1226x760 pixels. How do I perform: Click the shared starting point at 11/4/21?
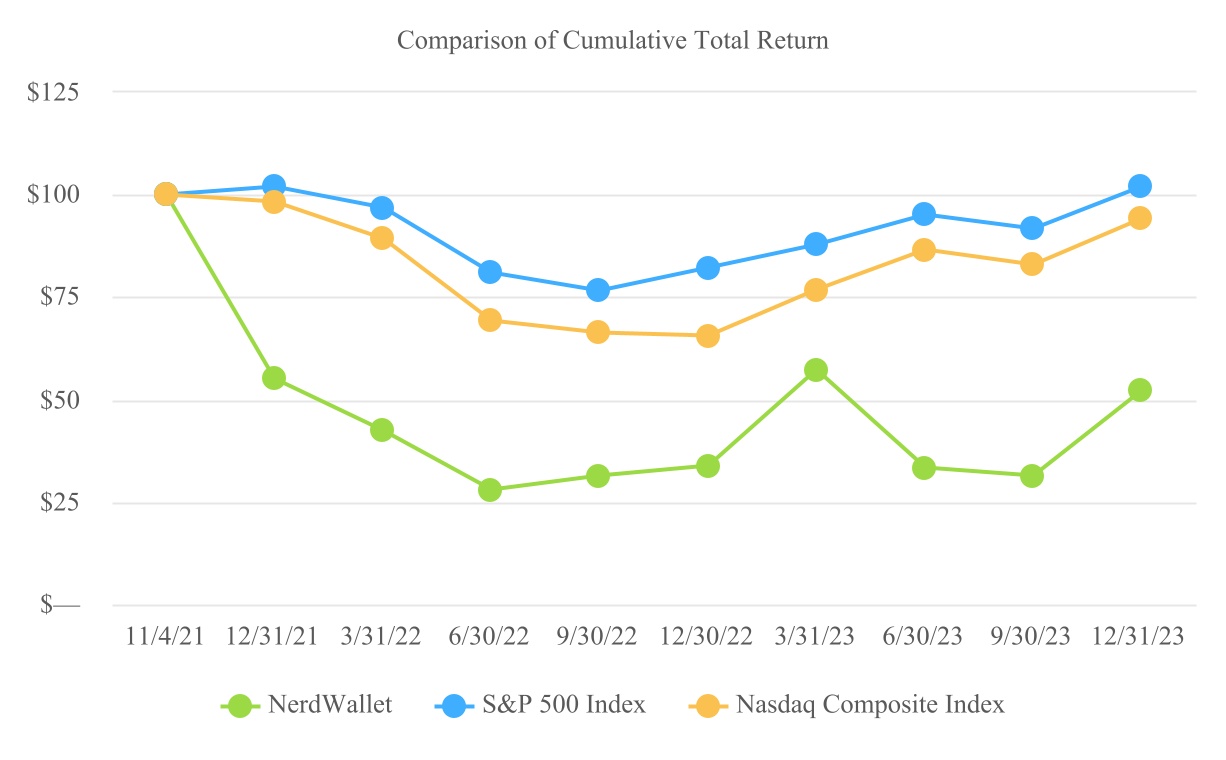166,194
